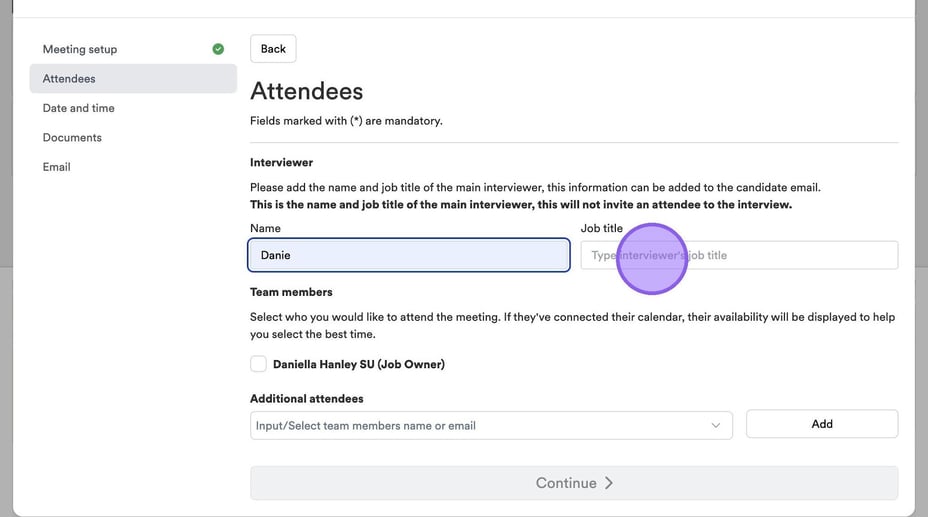Click the Daniella Hanley SU (Job Owner) label
928x517 pixels.
pos(358,364)
